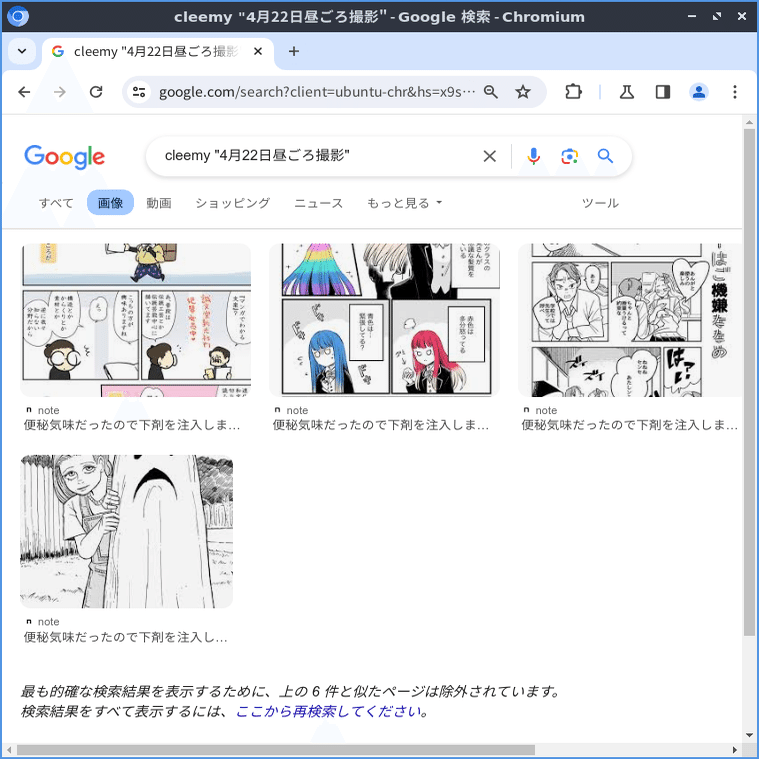Screen dimensions: 759x759
Task: Click the scroll left arrow at bottom
Action: pos(9,750)
